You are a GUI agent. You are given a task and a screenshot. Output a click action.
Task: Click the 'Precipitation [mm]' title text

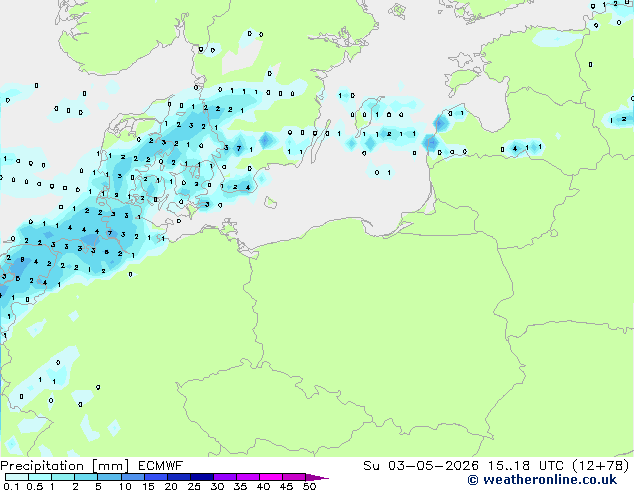[64, 466]
